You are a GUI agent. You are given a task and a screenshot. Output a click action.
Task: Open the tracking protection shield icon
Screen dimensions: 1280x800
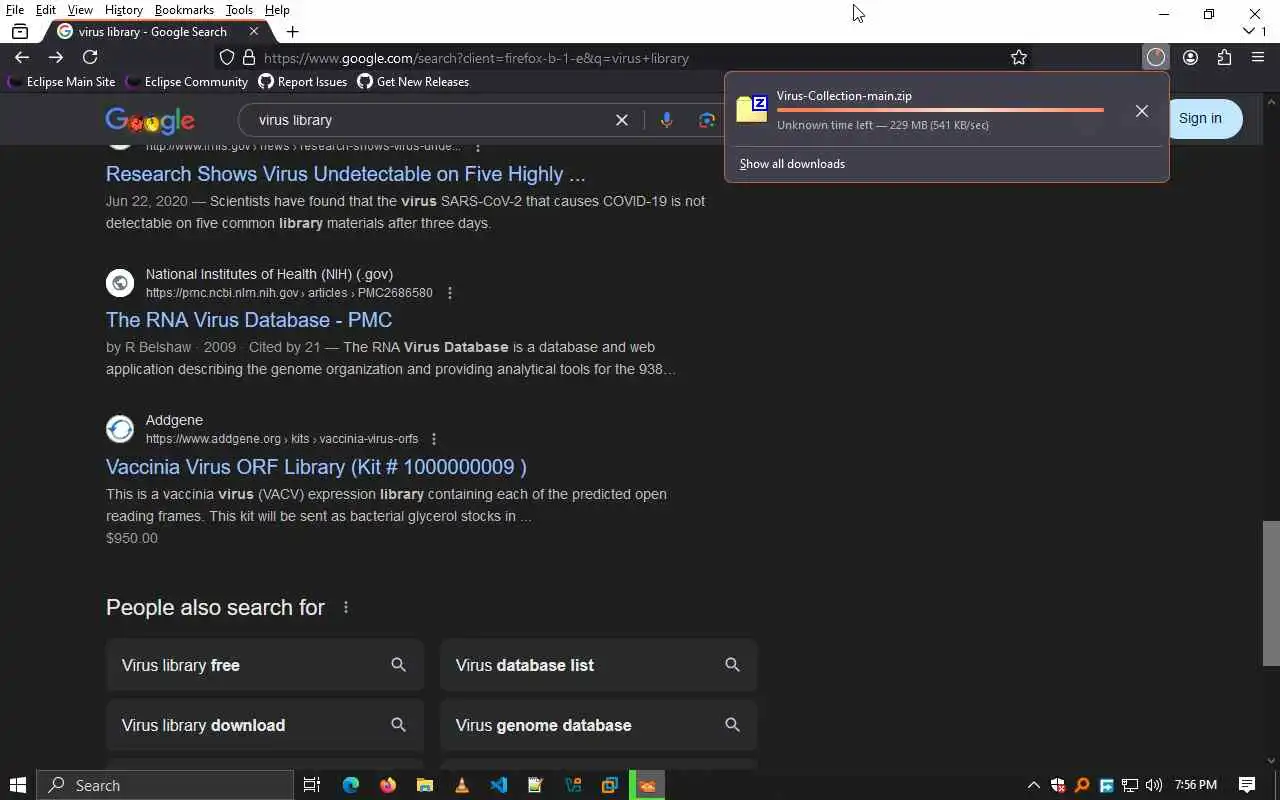(227, 58)
